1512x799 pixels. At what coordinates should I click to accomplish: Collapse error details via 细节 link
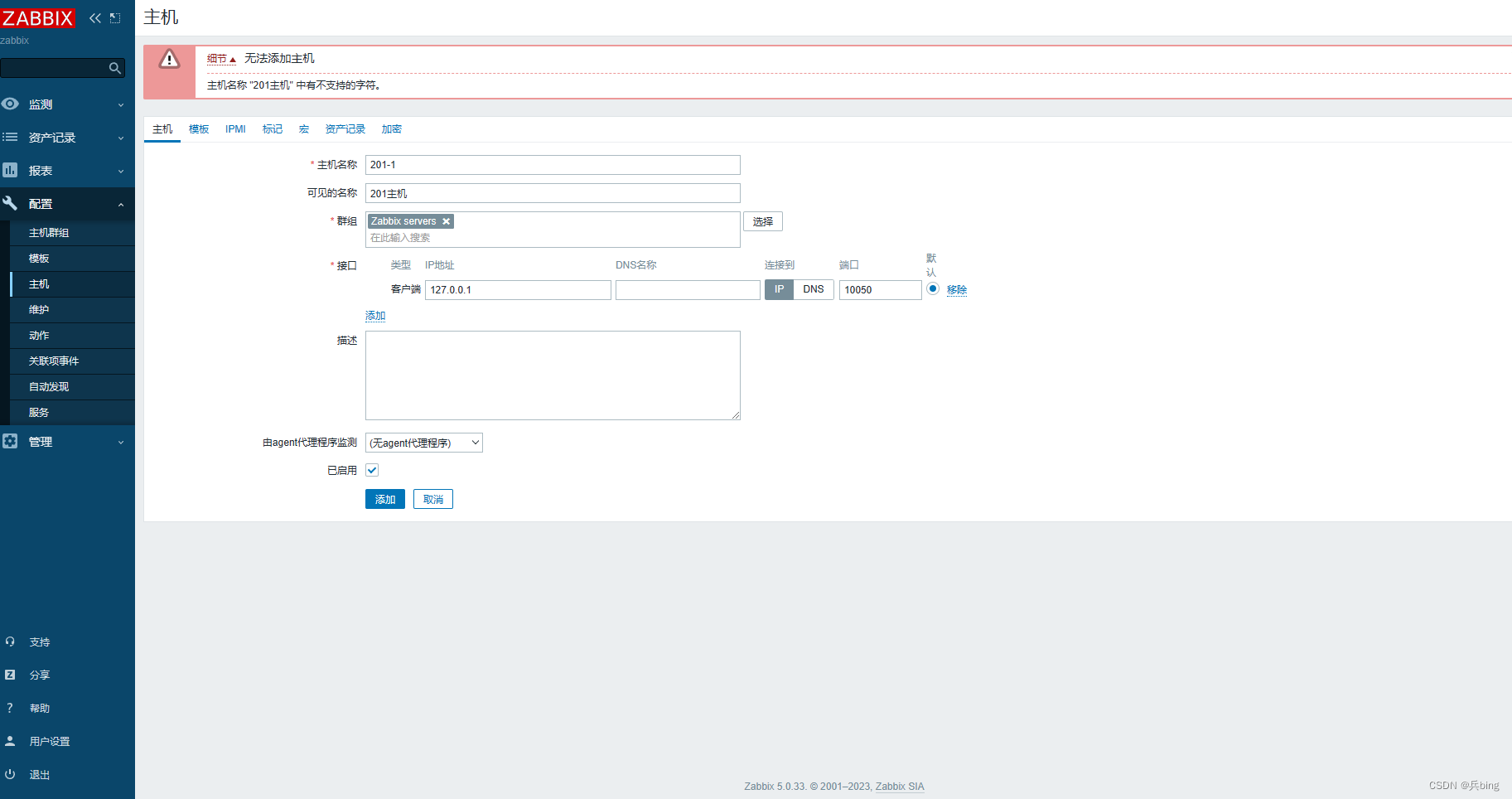[221, 59]
